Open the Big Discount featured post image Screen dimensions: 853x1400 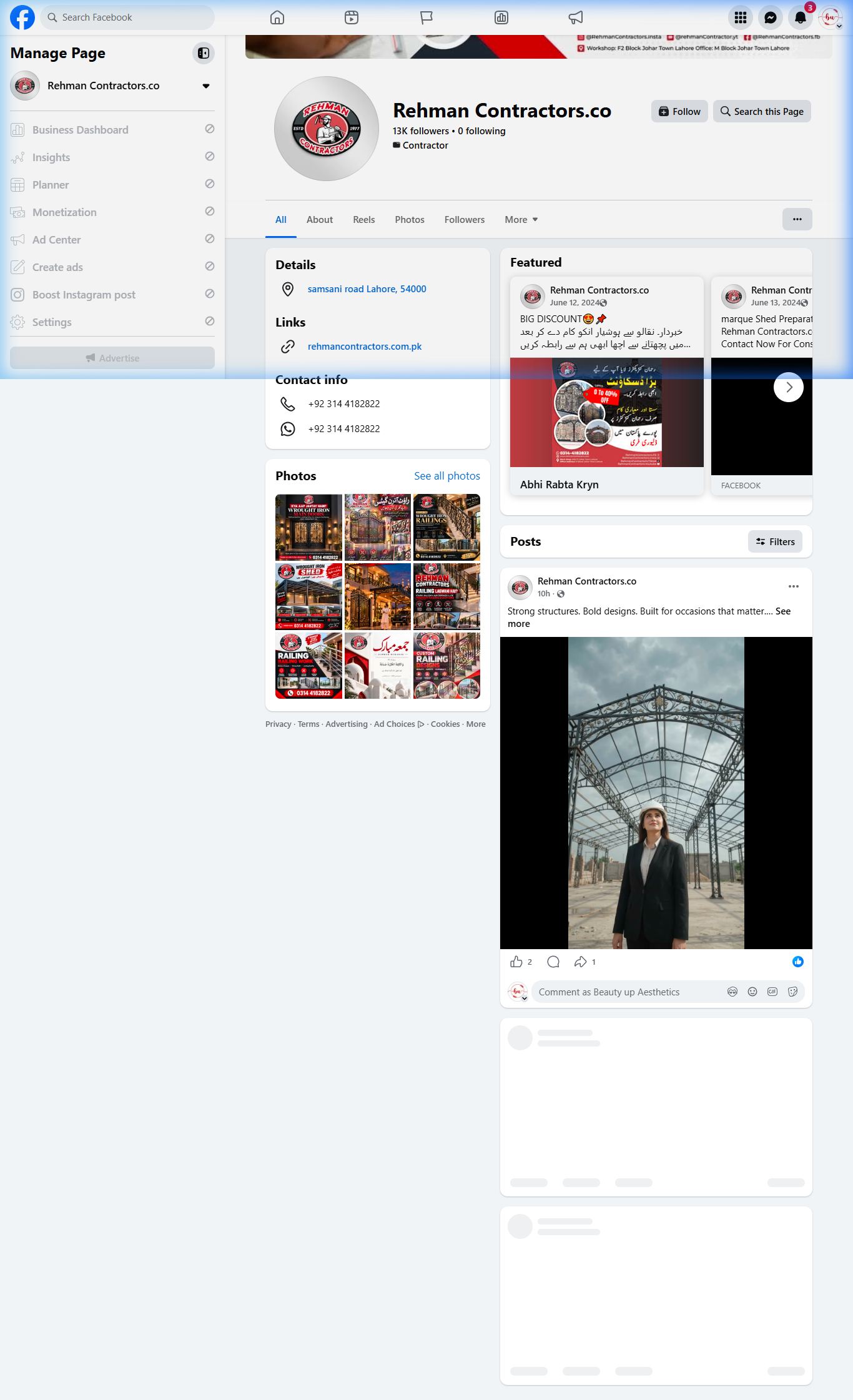coord(607,412)
